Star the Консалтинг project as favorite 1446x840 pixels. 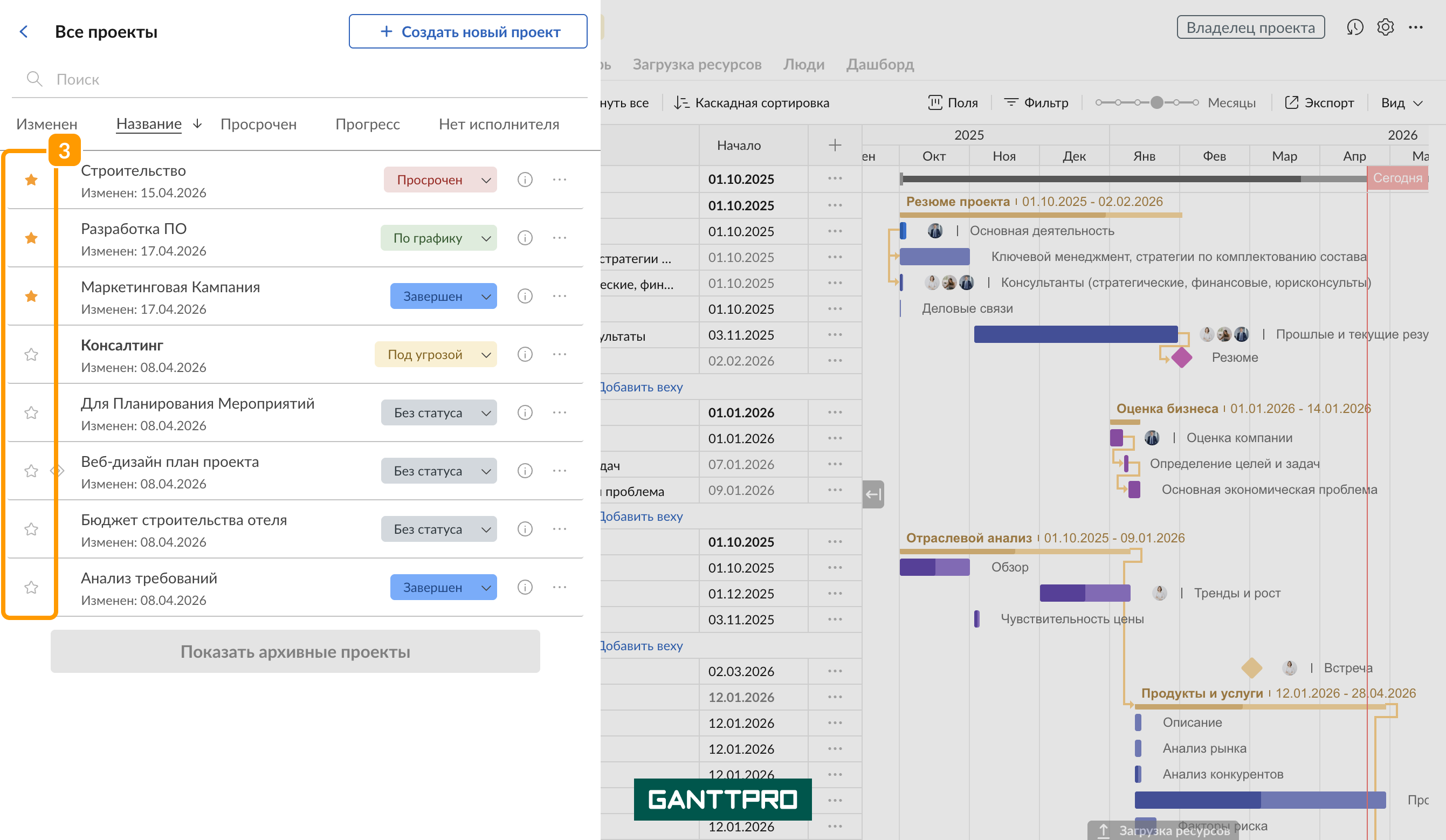[32, 354]
